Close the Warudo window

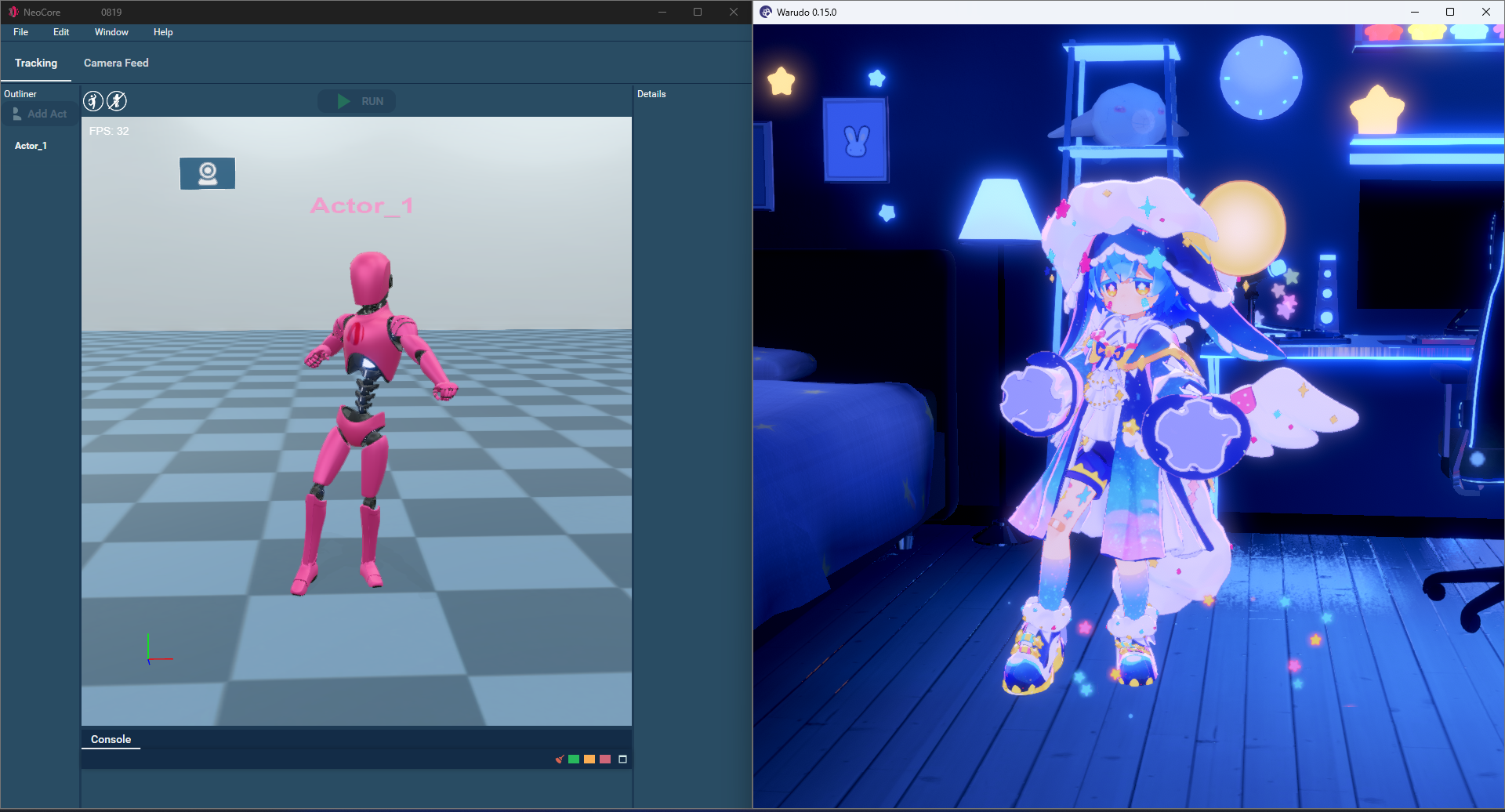click(x=1486, y=12)
